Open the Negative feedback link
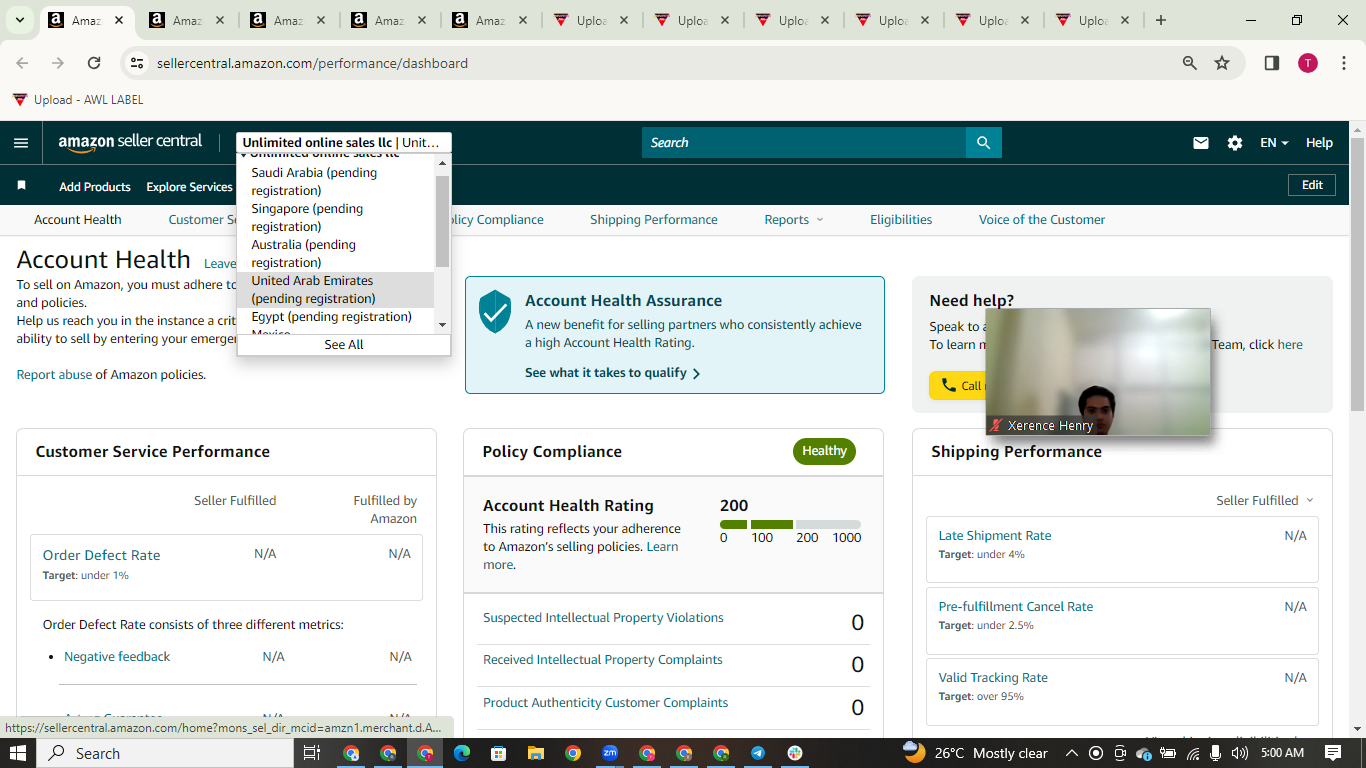Image resolution: width=1366 pixels, height=768 pixels. [x=117, y=657]
